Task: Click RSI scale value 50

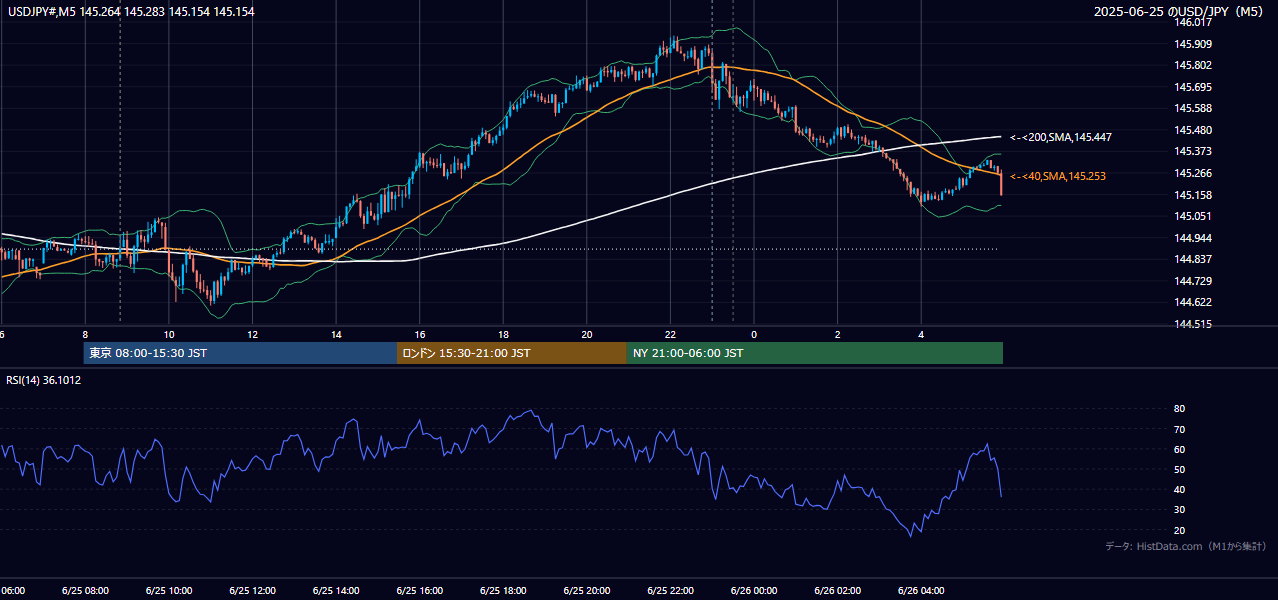Action: coord(1179,469)
